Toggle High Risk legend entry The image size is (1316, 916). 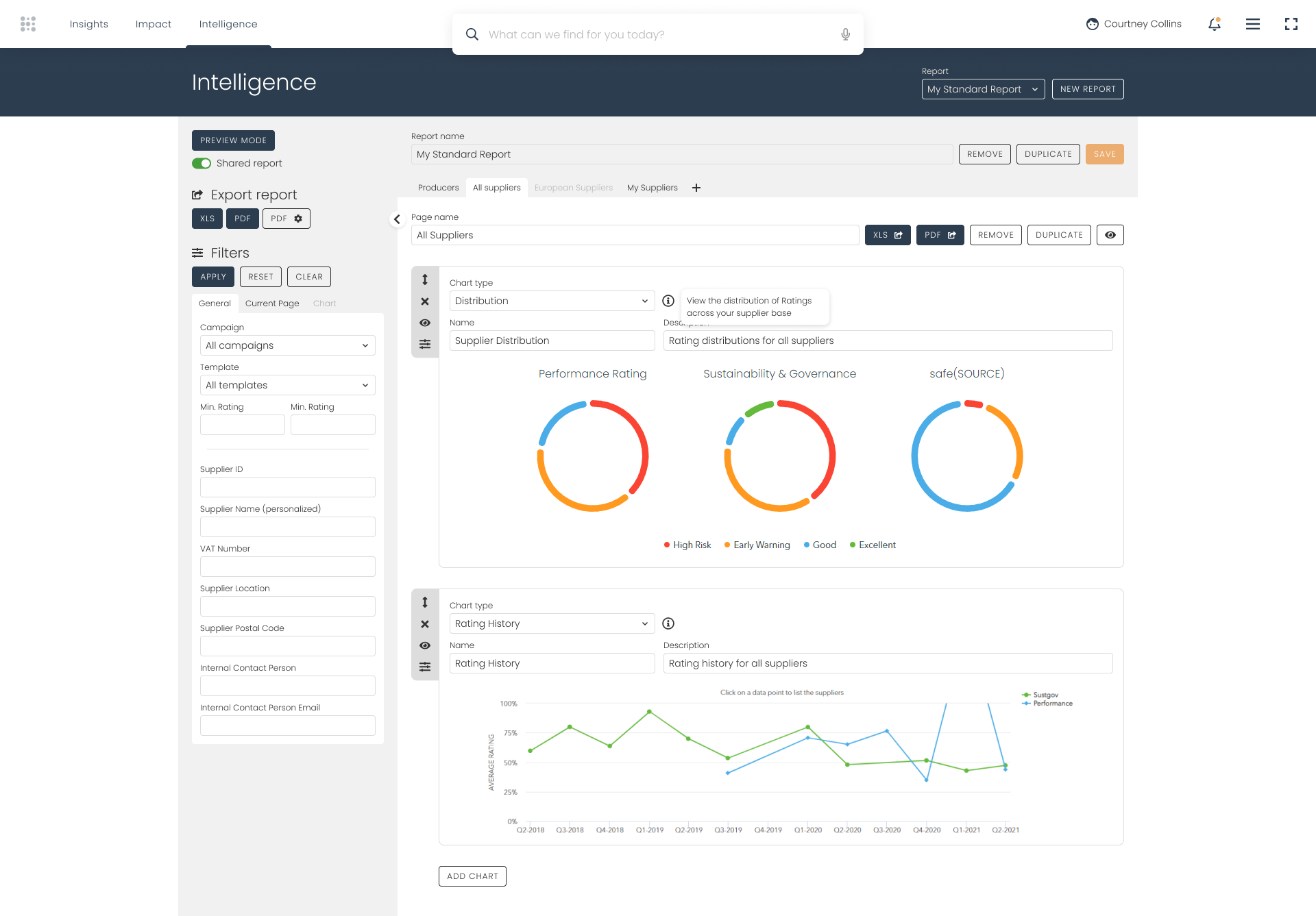tap(687, 545)
